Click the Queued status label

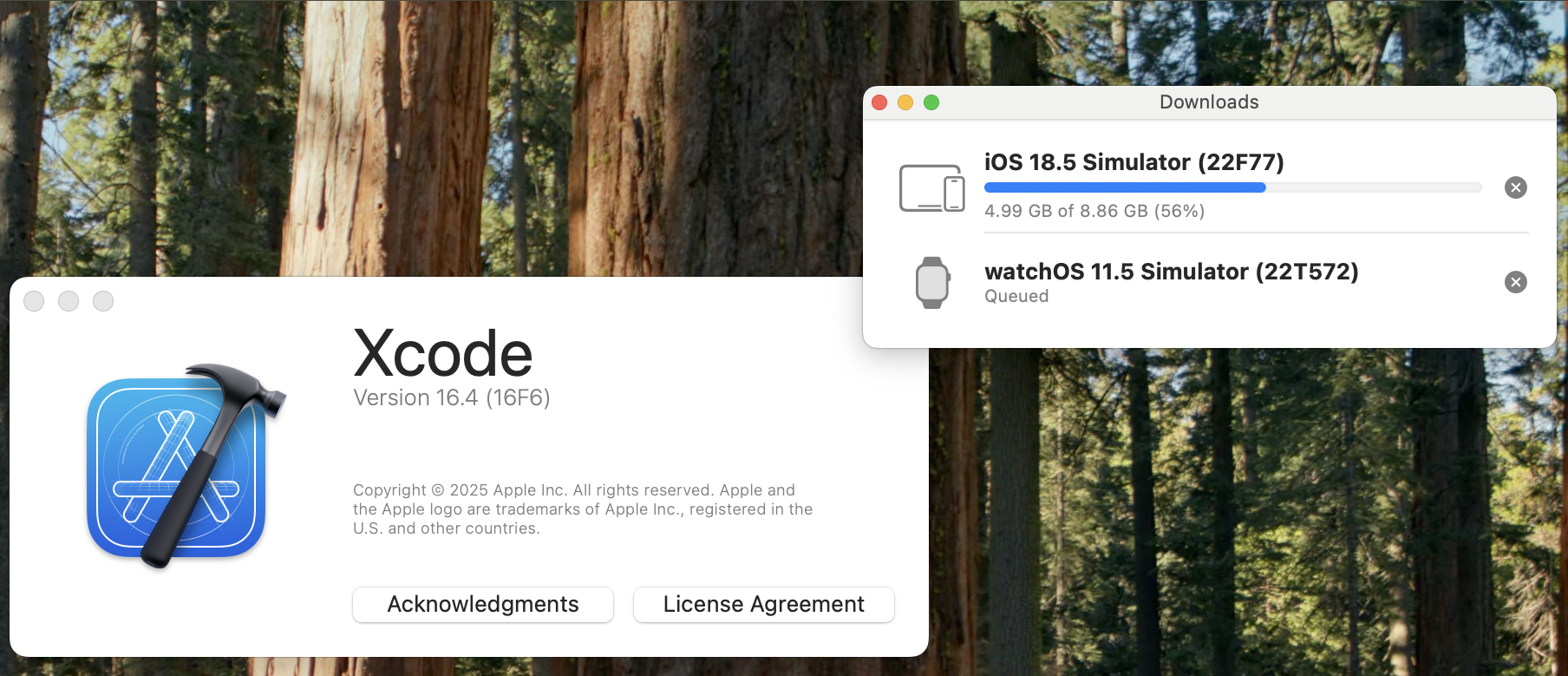(1016, 296)
